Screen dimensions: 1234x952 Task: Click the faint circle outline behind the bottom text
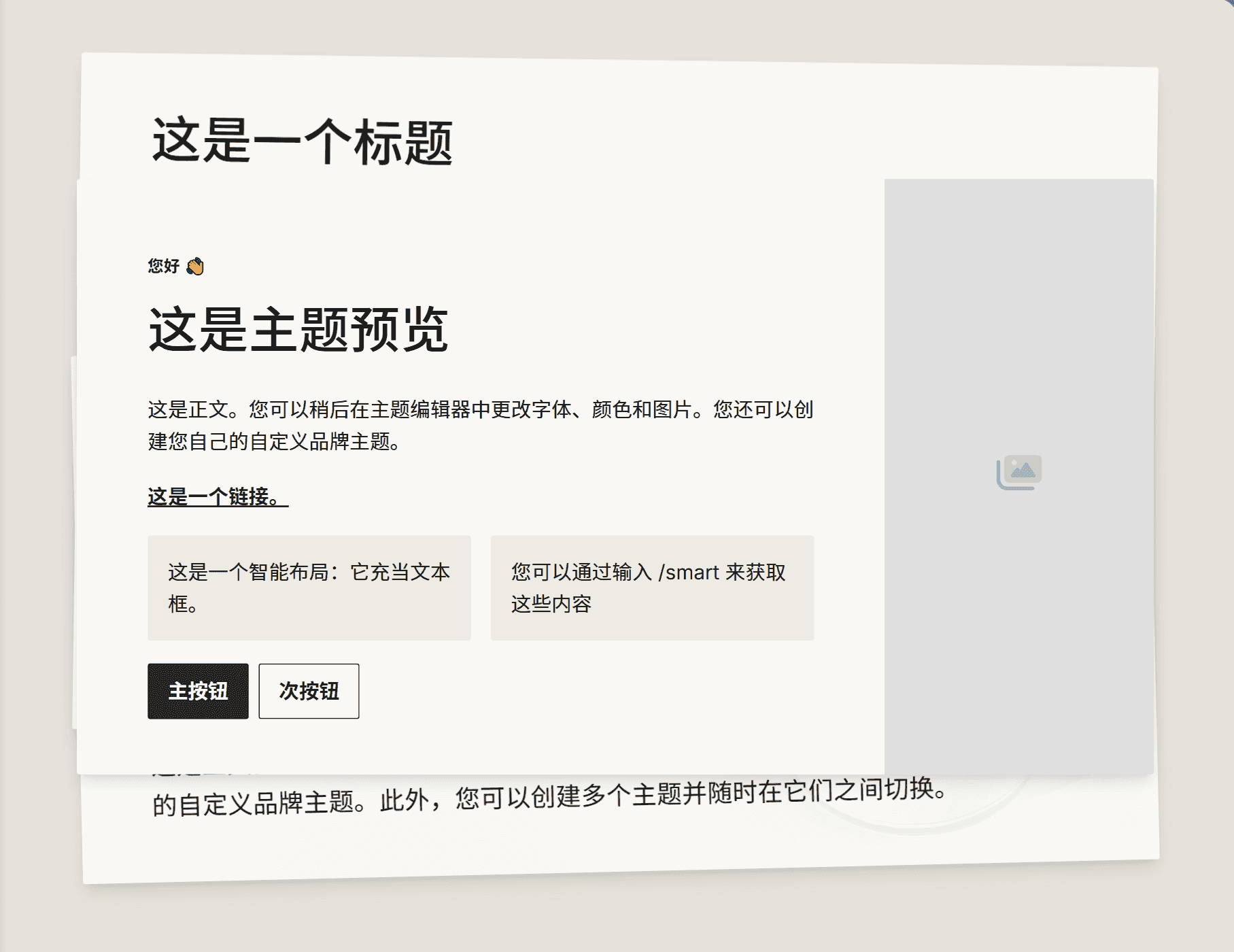tap(918, 828)
